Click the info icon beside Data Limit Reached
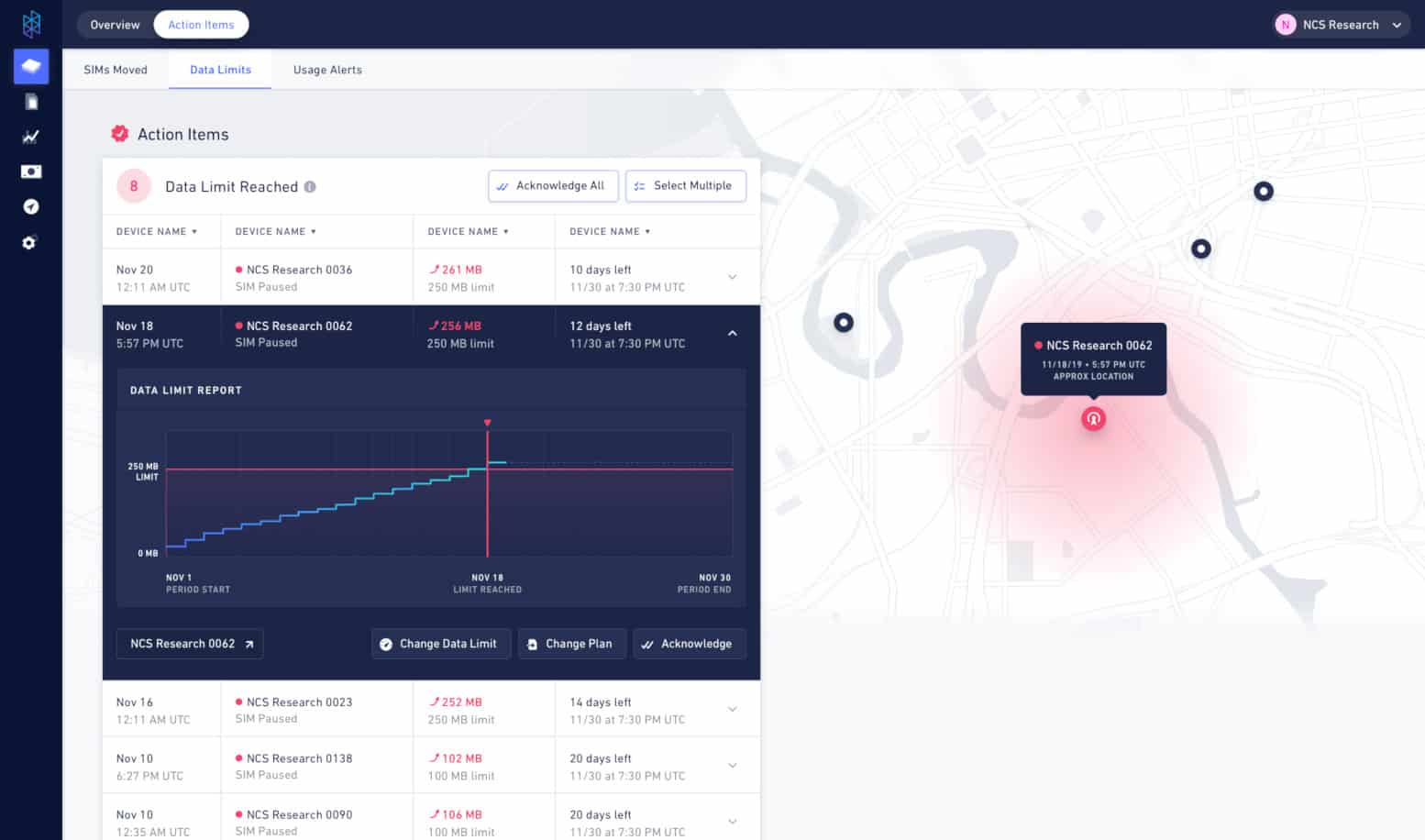The height and width of the screenshot is (840, 1425). tap(310, 187)
